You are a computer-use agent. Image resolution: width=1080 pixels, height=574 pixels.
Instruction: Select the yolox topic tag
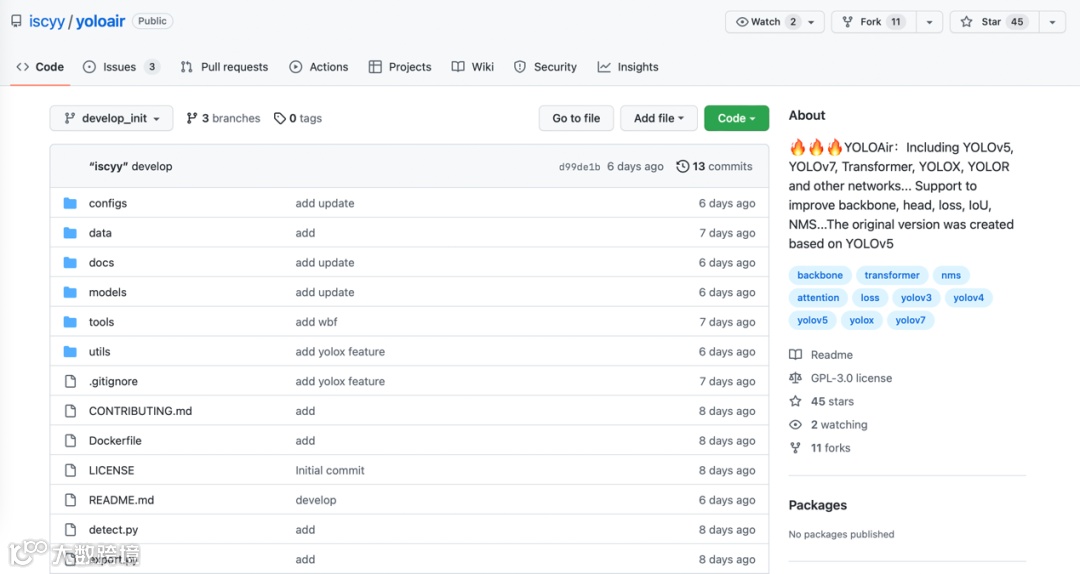pyautogui.click(x=861, y=320)
